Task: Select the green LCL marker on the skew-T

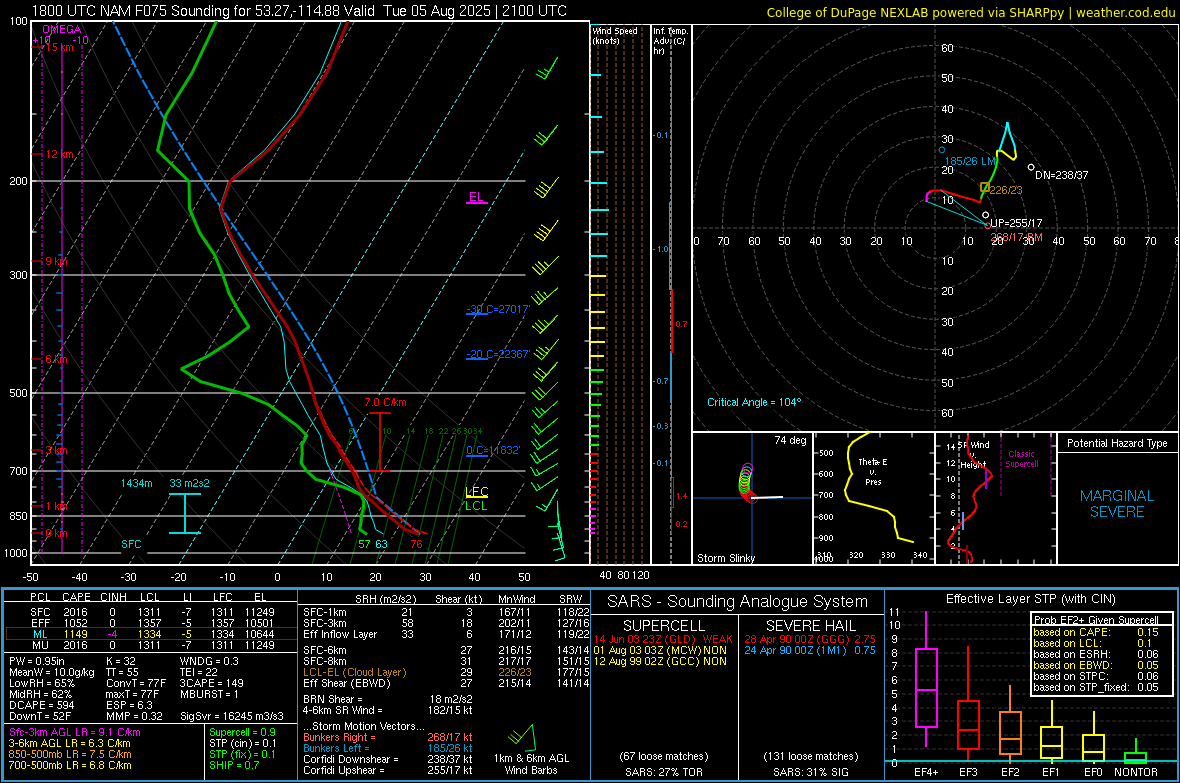Action: (476, 506)
